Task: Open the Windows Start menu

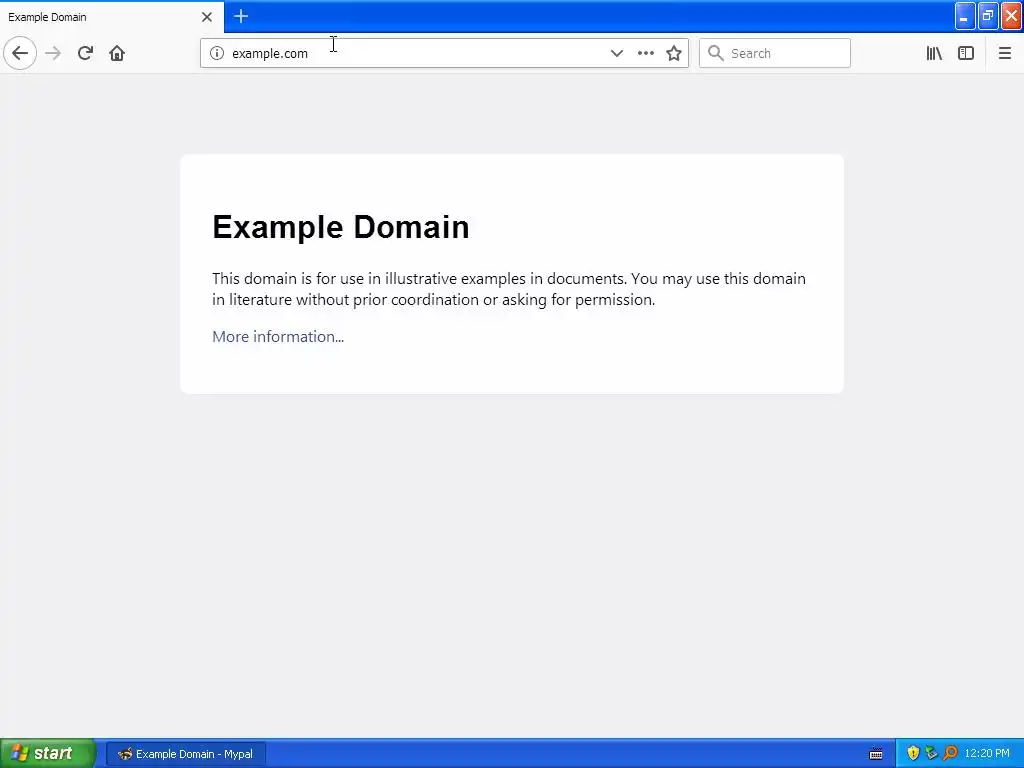Action: point(48,754)
